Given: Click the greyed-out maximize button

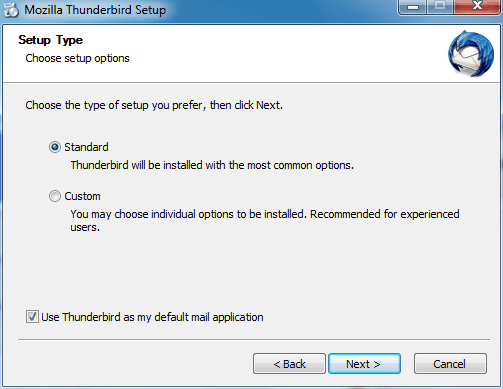Looking at the screenshot, I should tap(440, 6).
